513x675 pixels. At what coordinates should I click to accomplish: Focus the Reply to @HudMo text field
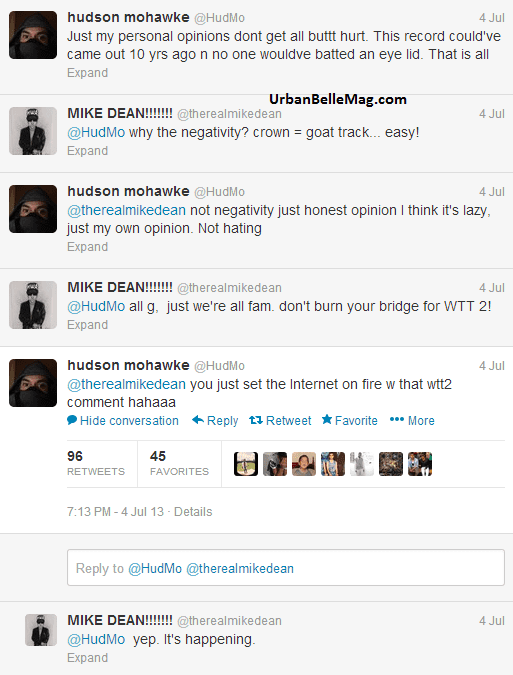point(286,568)
